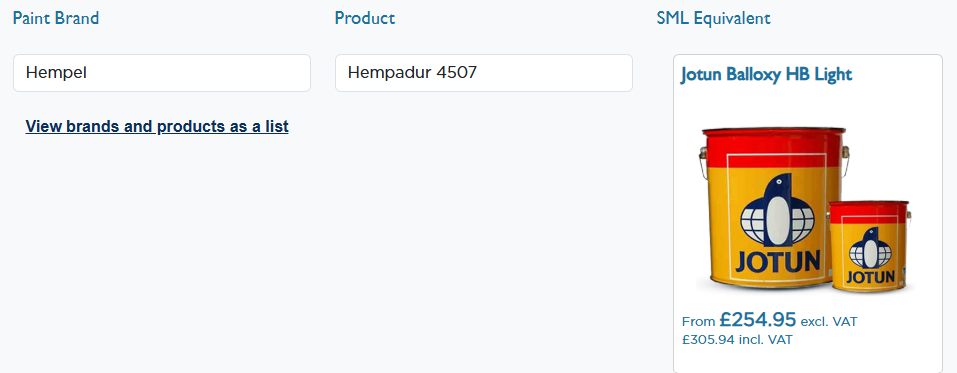
Task: Open the Hempadur 4507 product field
Action: coord(483,73)
